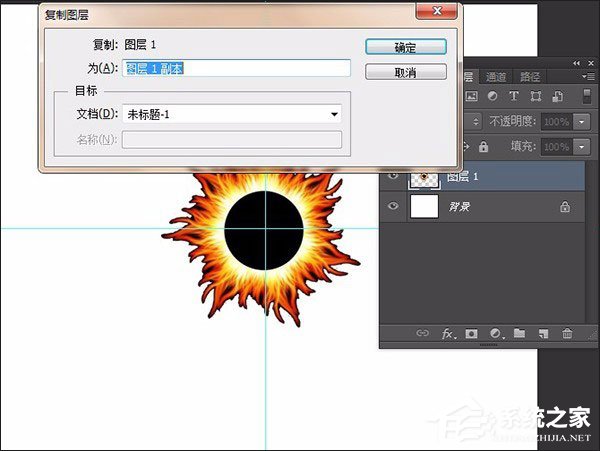Click the create new layer icon
Image resolution: width=600 pixels, height=451 pixels.
pyautogui.click(x=543, y=333)
